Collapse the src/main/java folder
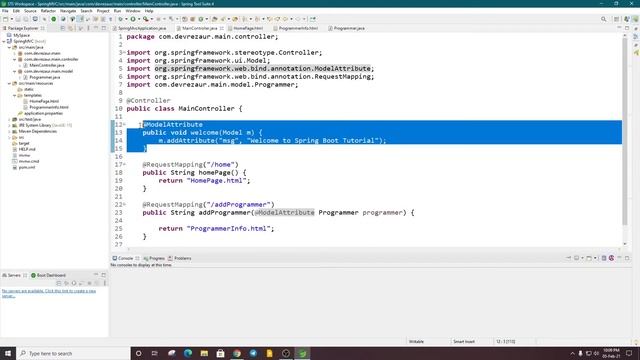 (9, 47)
